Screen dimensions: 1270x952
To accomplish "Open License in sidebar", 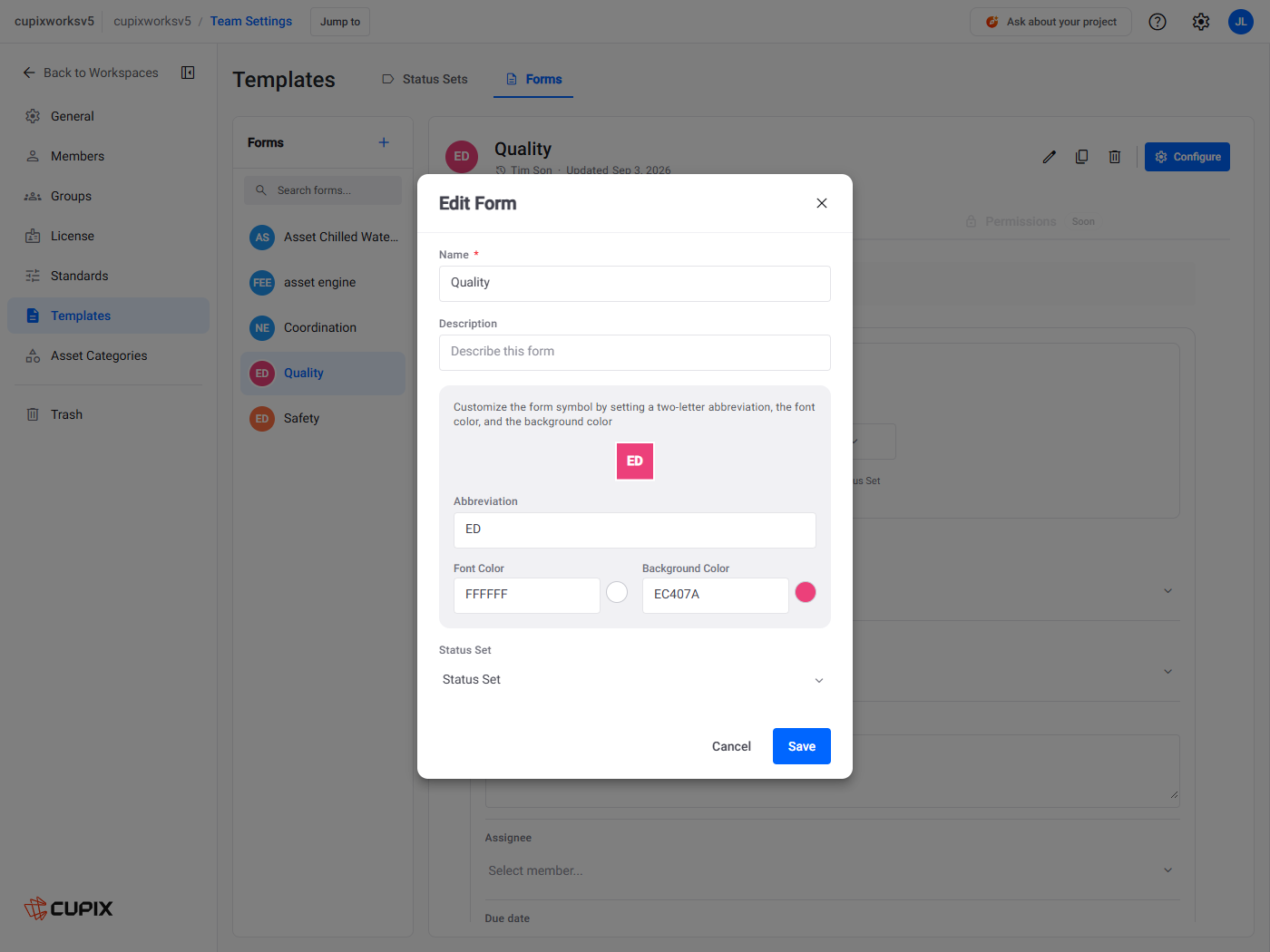I will pos(109,236).
